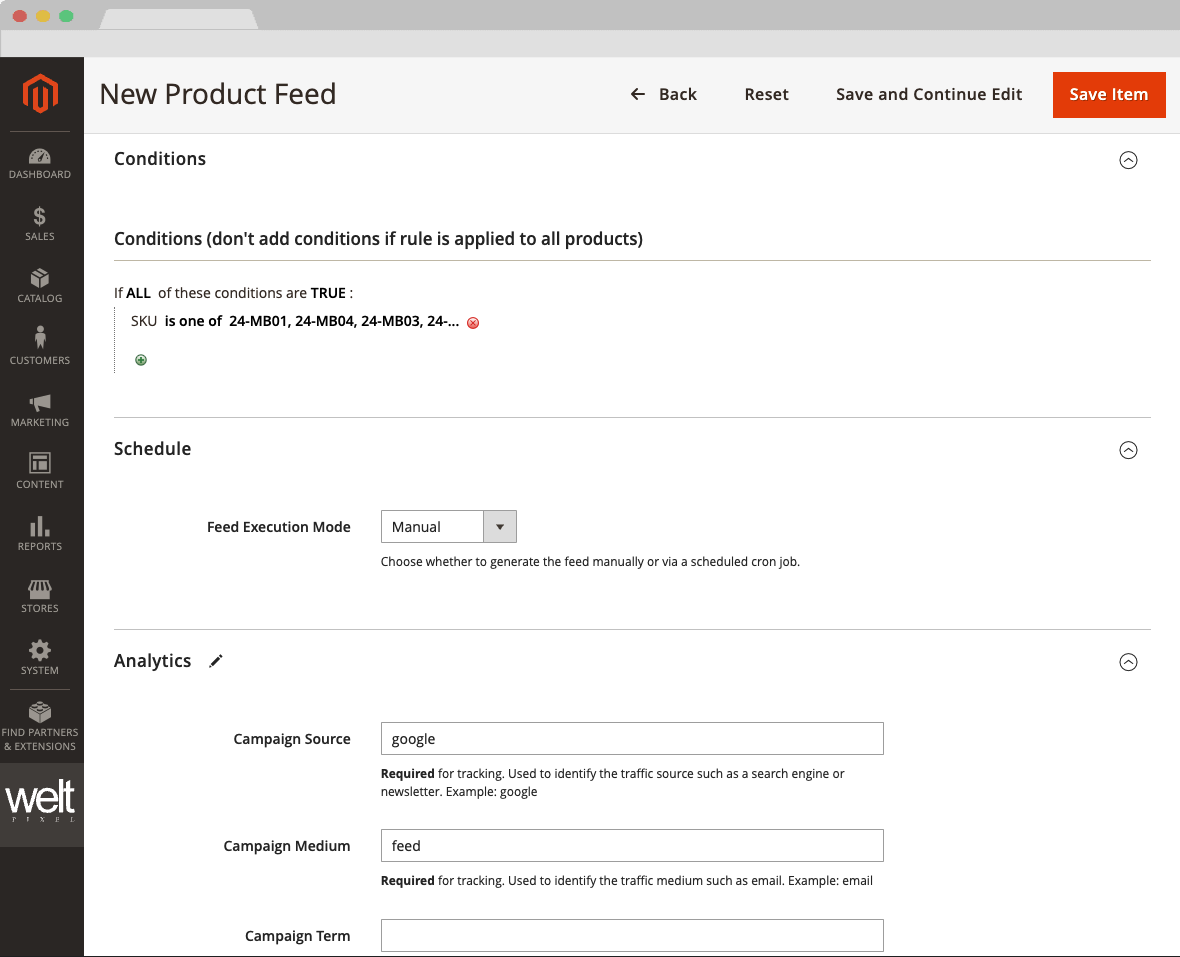The image size is (1180, 957).
Task: Click the Analytics pencil edit icon
Action: (216, 661)
